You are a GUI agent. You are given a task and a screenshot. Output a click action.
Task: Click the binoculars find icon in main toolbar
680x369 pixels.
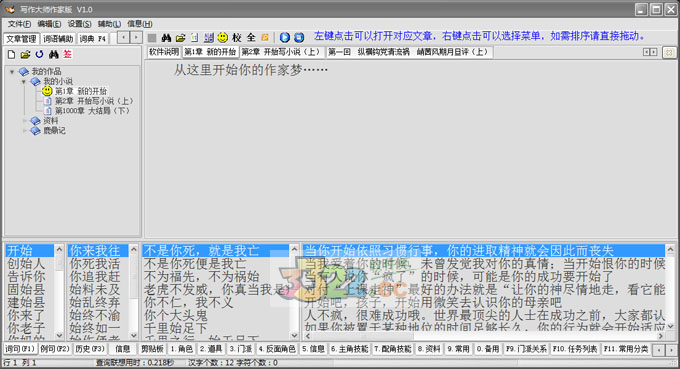166,38
